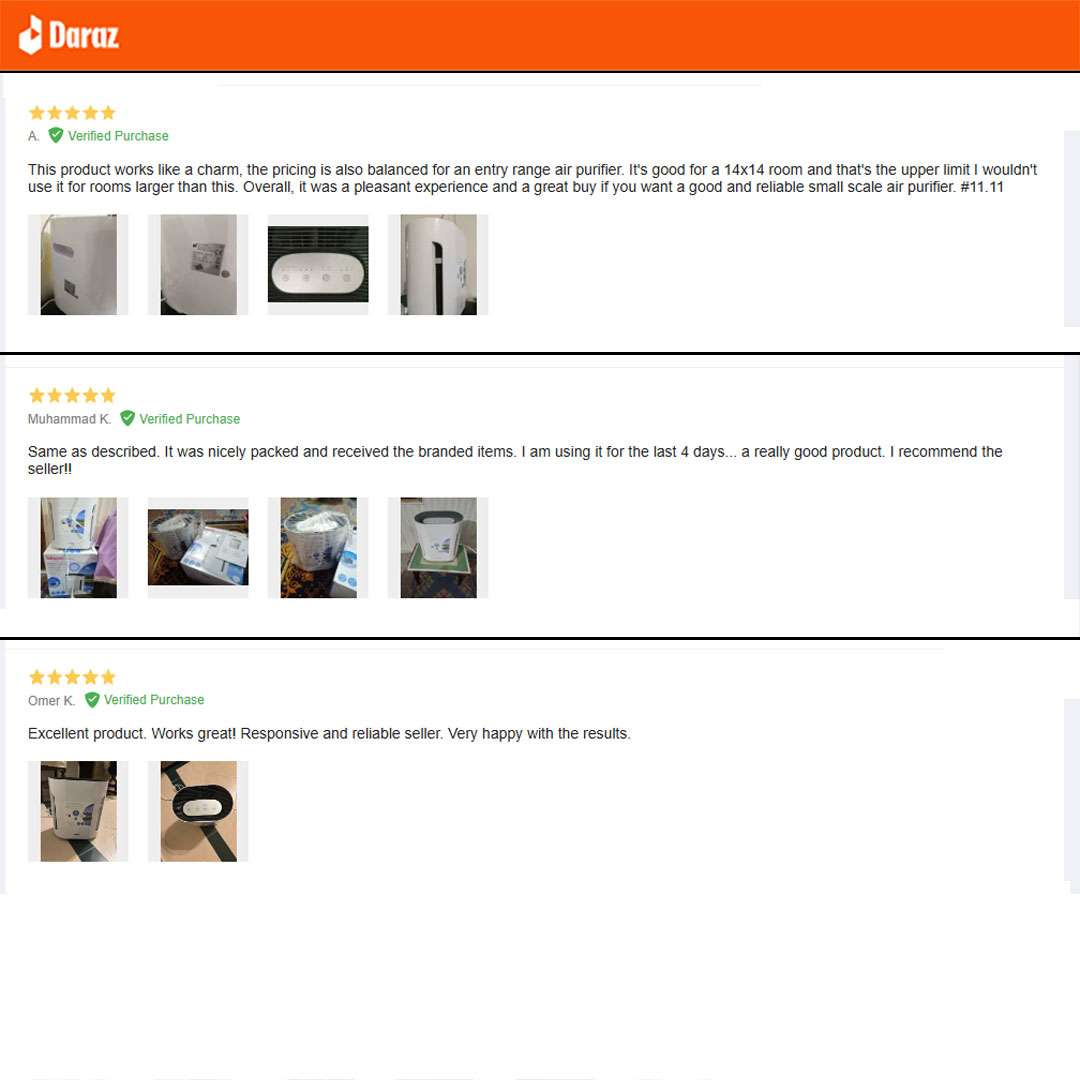The width and height of the screenshot is (1080, 1080).
Task: Click verified shield icon beside Muhammad K.
Action: click(x=127, y=418)
